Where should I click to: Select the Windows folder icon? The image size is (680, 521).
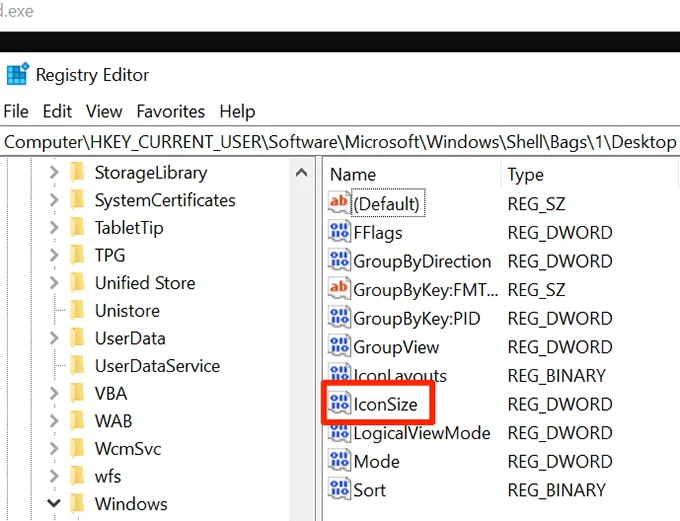coord(77,503)
